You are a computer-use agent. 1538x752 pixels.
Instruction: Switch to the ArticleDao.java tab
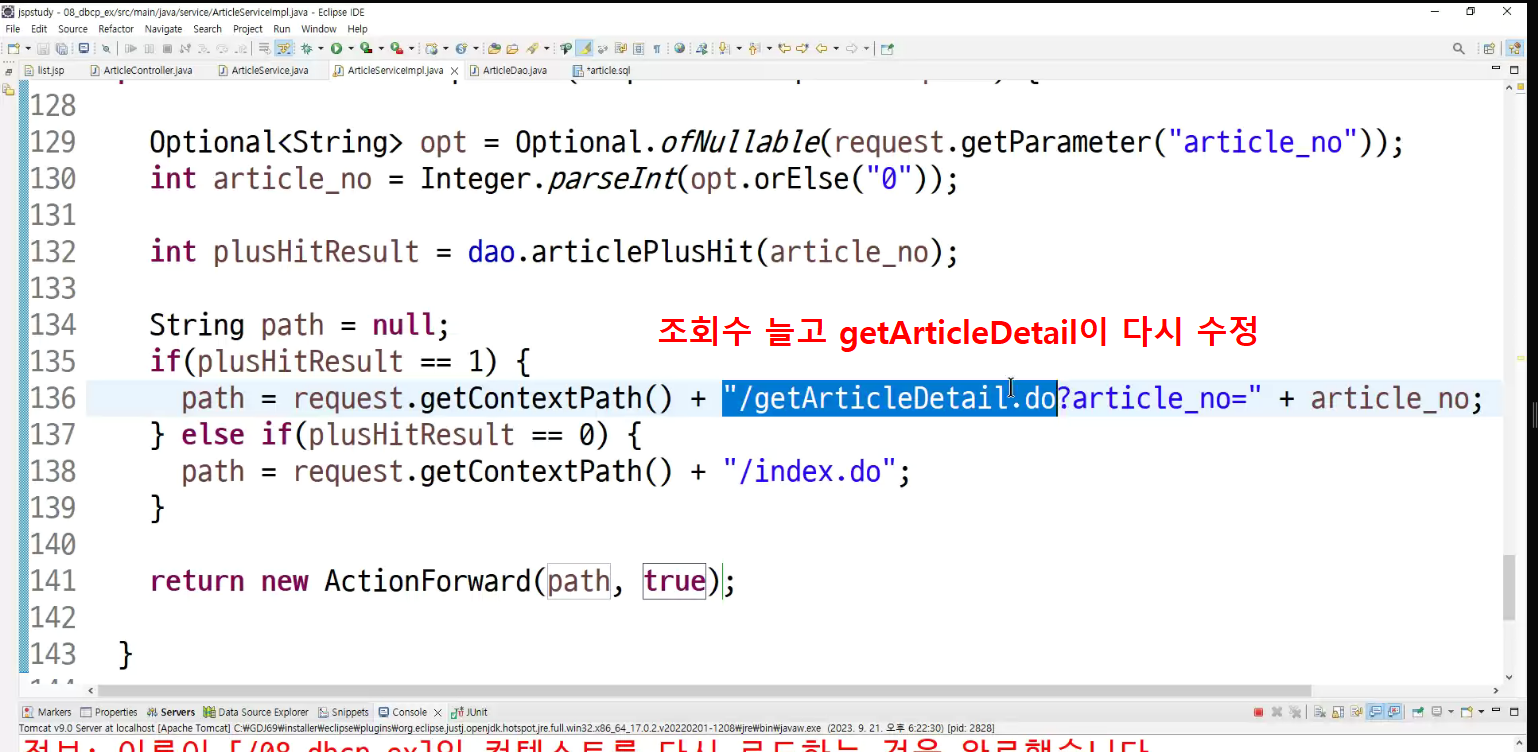507,71
